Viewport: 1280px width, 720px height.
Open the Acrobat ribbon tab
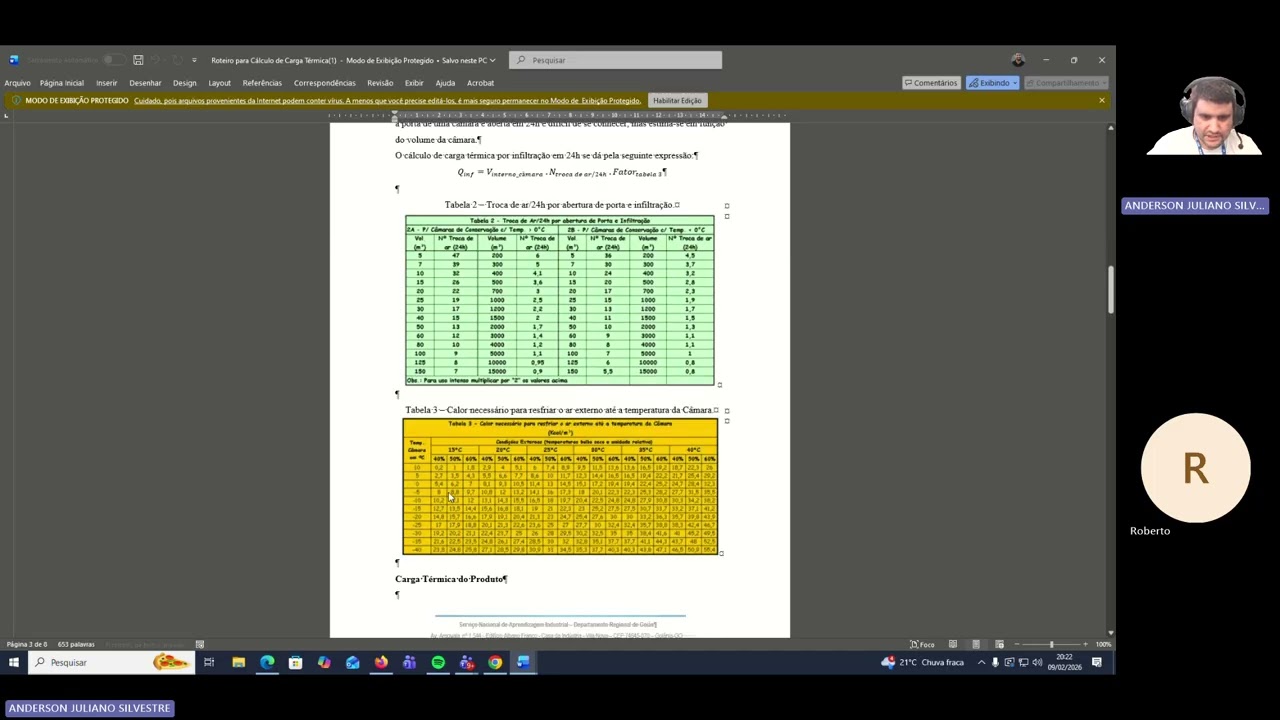(x=480, y=83)
